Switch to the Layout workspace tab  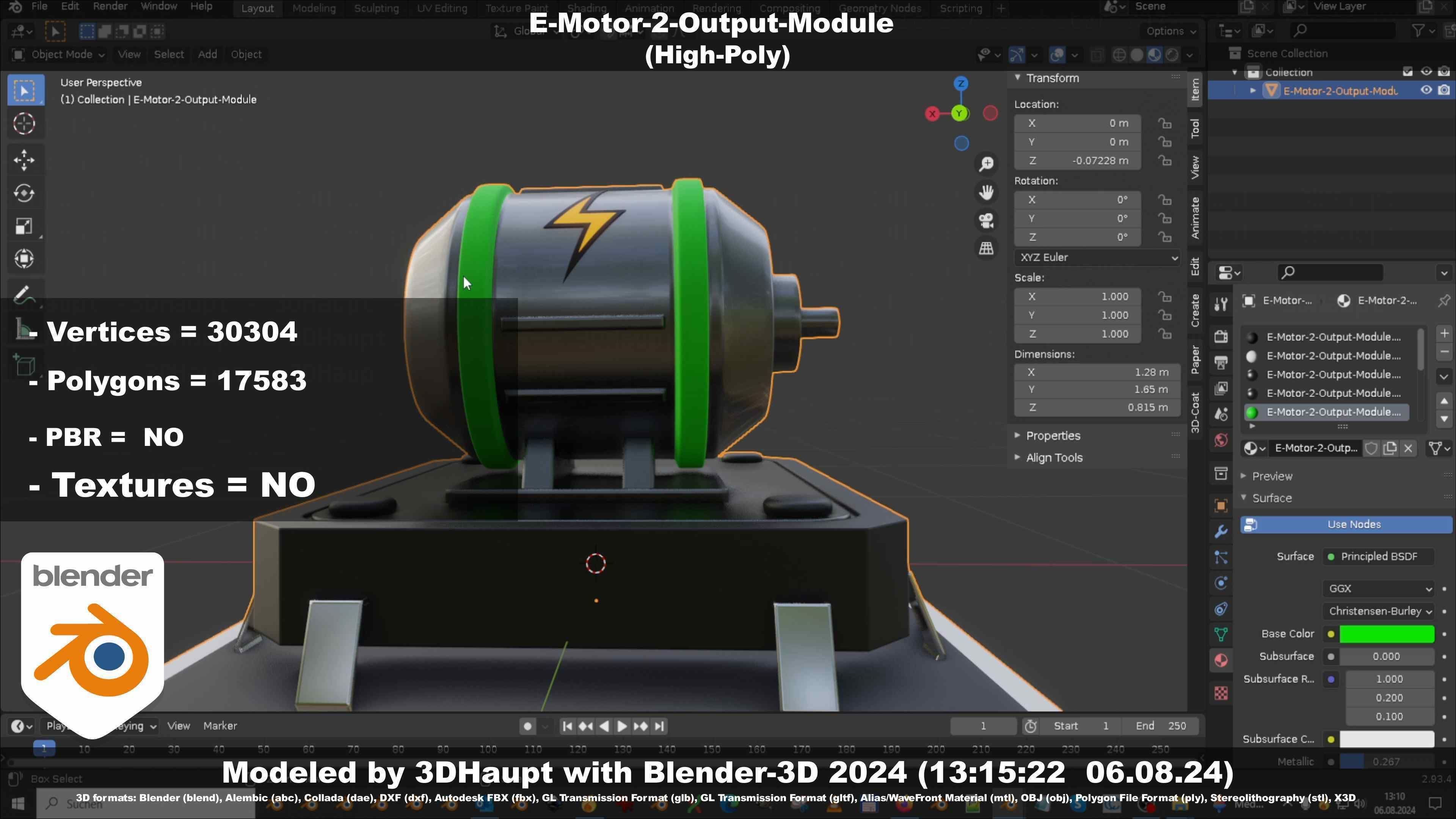click(257, 8)
